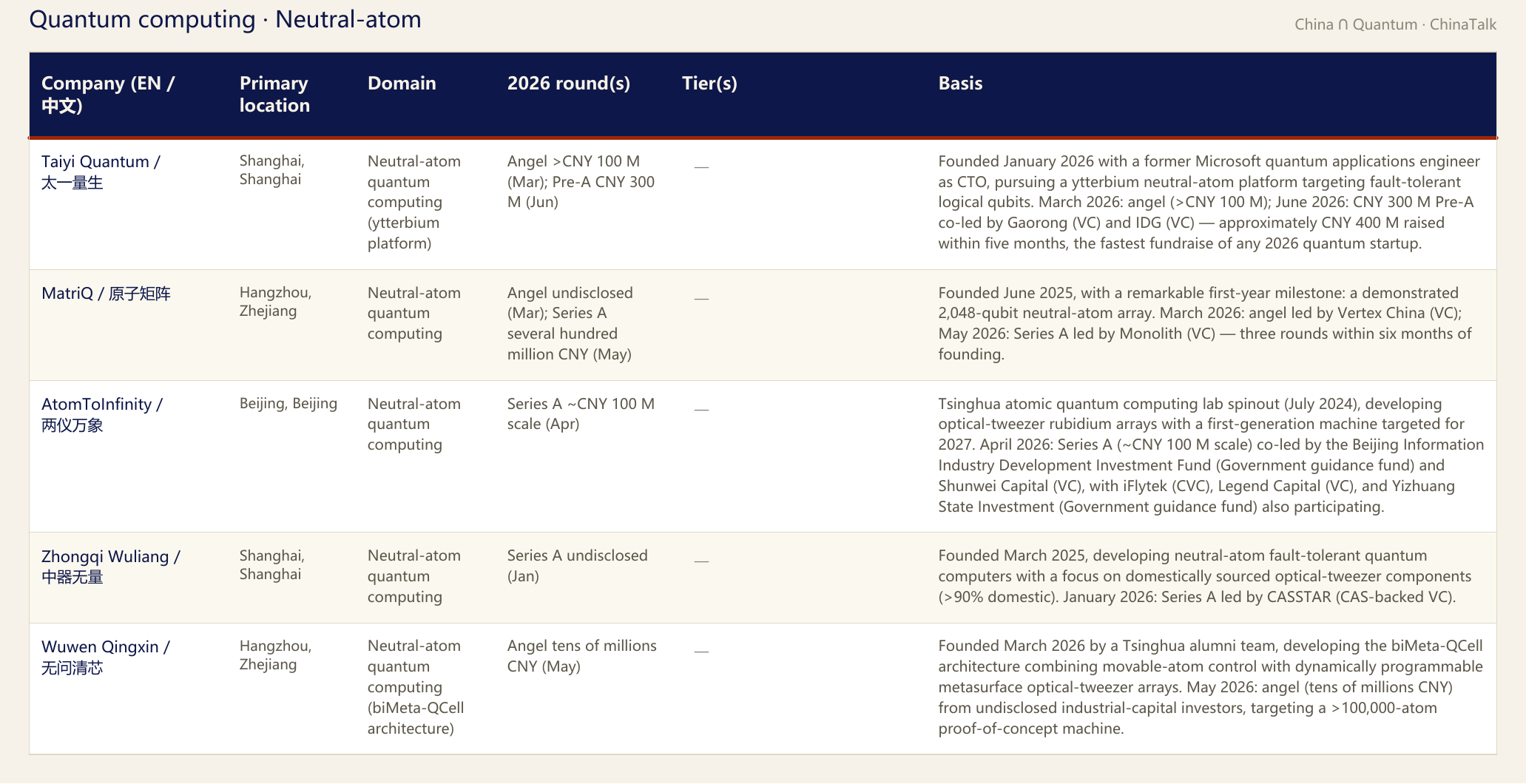
Task: Click the company cell "Zhongqi Wuliang / 中器无量"
Action: coord(111,567)
